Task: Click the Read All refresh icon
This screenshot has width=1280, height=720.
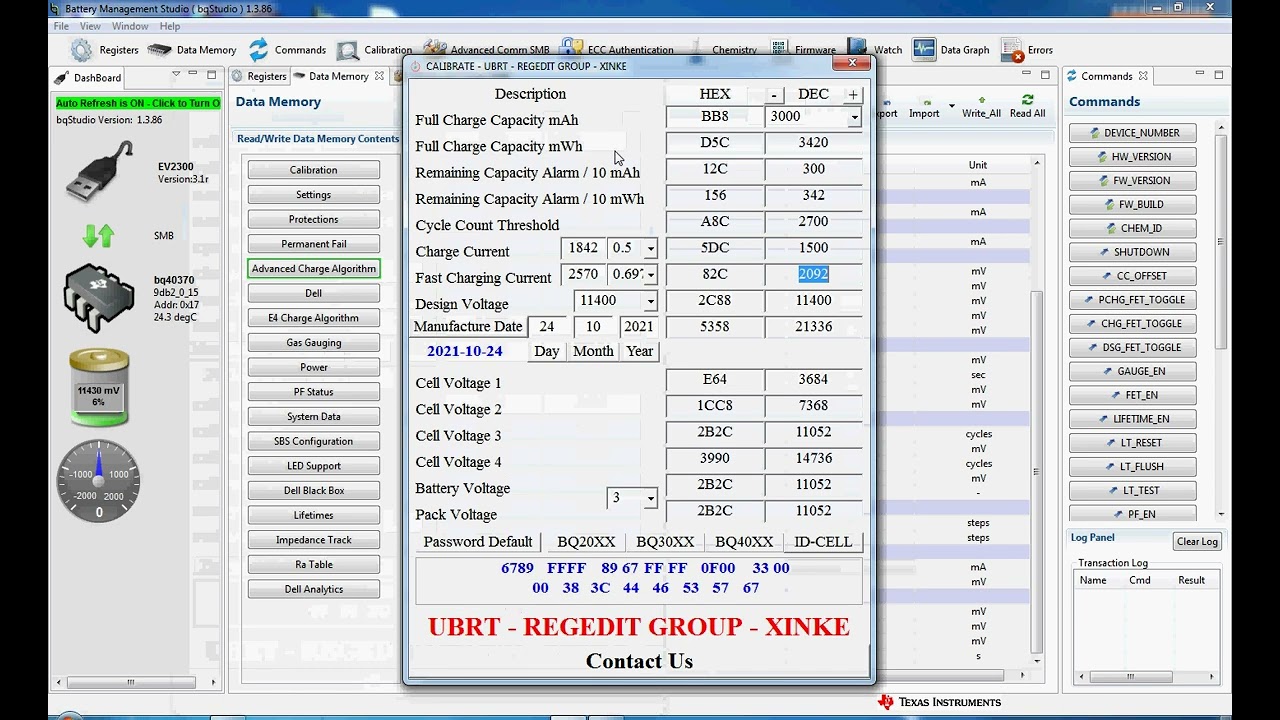Action: [1027, 107]
